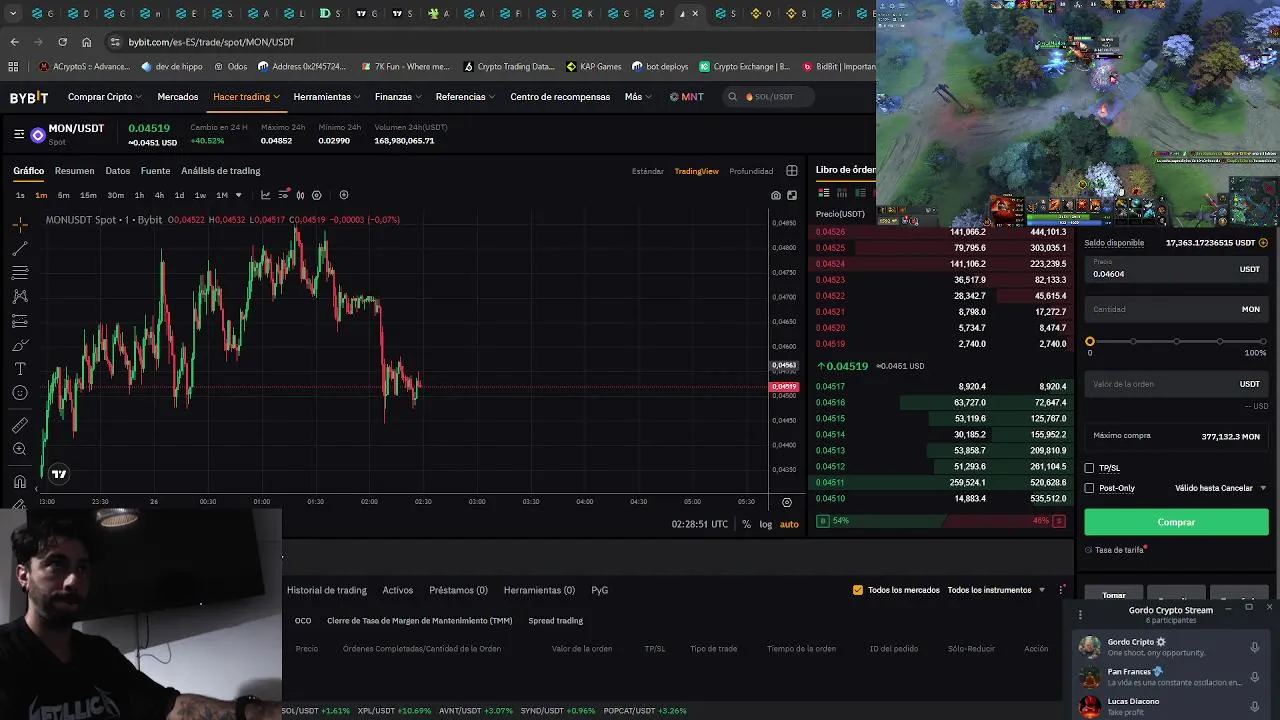Open the price scale settings gear
The width and height of the screenshot is (1280, 720).
tap(787, 502)
